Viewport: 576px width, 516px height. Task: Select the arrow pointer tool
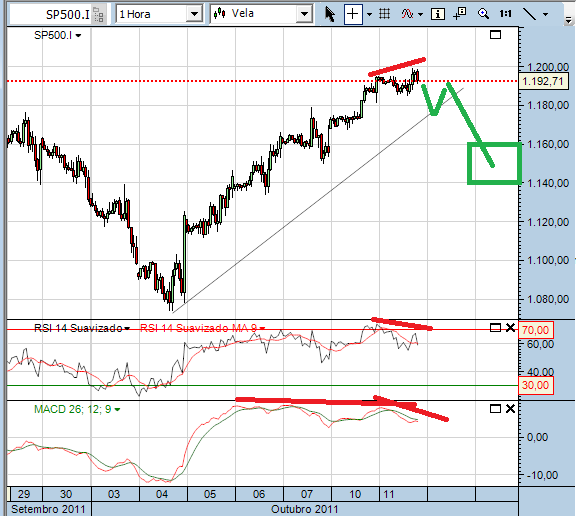[x=330, y=14]
